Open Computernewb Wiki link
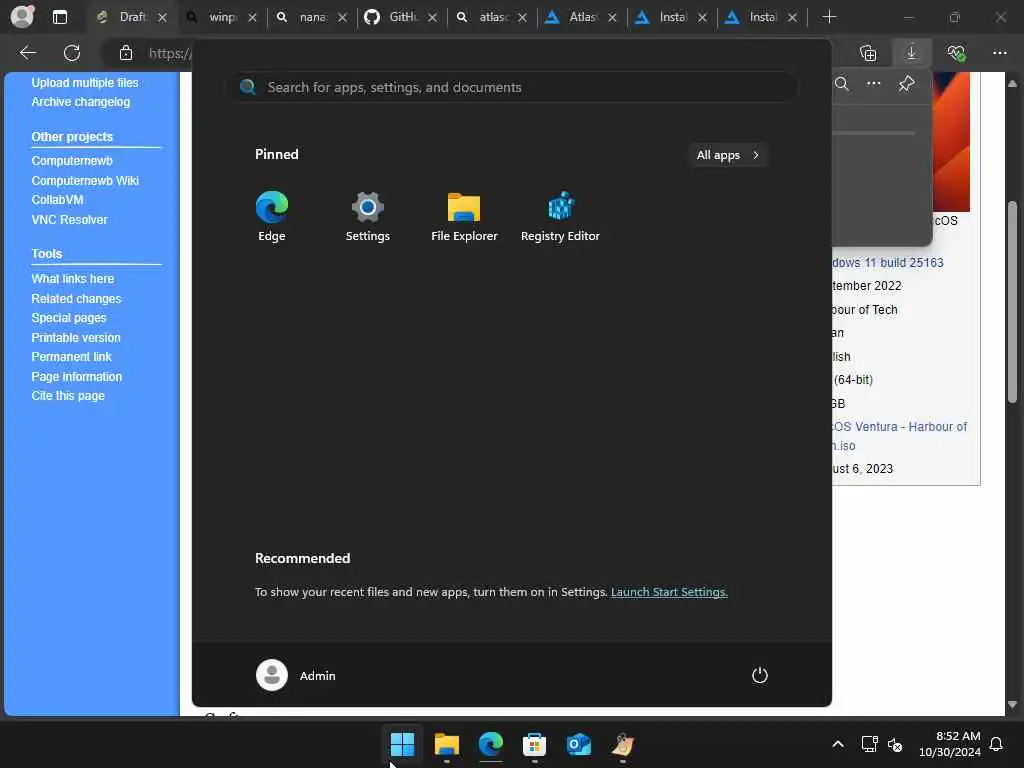The height and width of the screenshot is (768, 1024). point(85,180)
